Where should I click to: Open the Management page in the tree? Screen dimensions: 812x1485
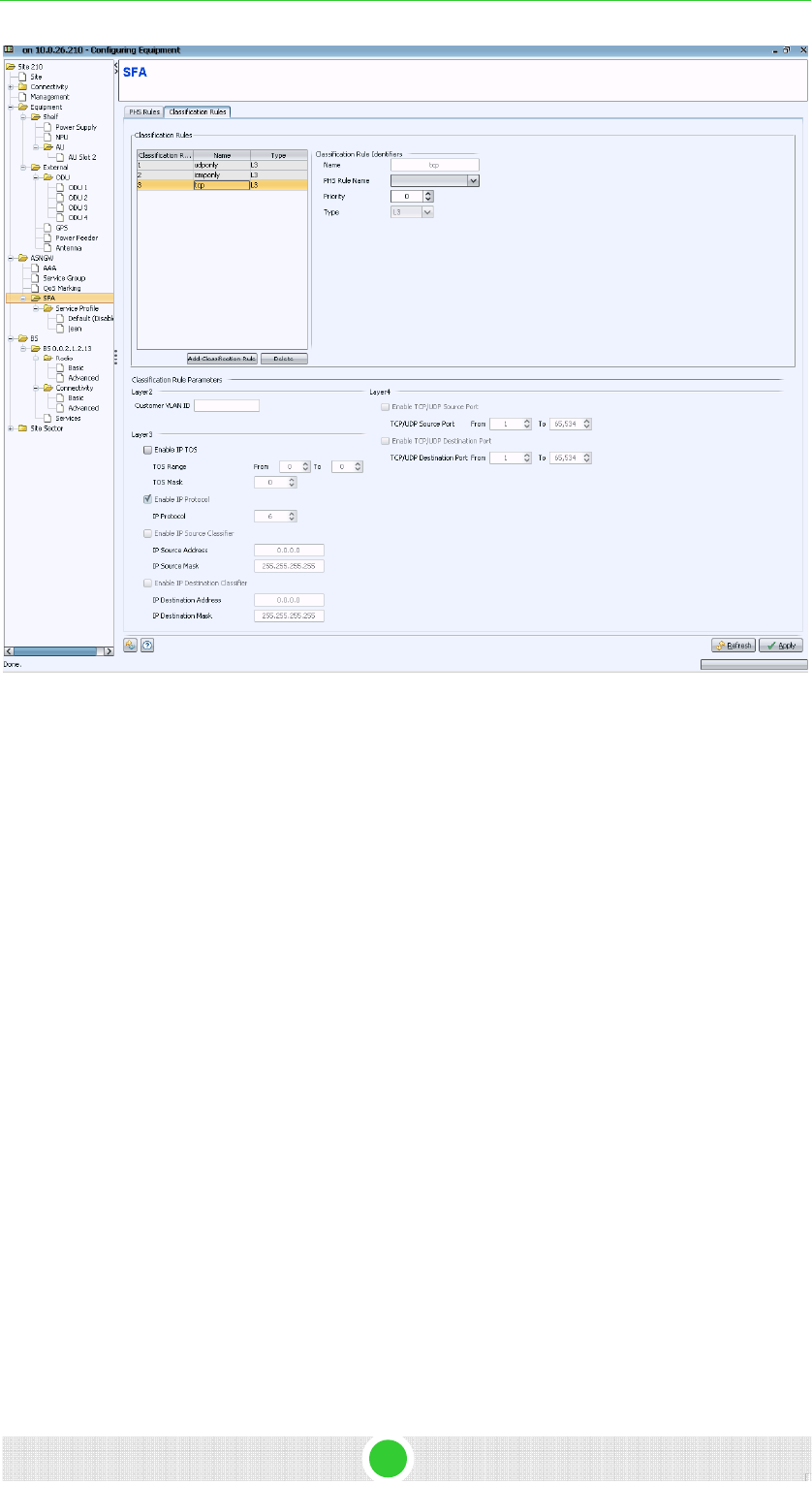pos(44,97)
